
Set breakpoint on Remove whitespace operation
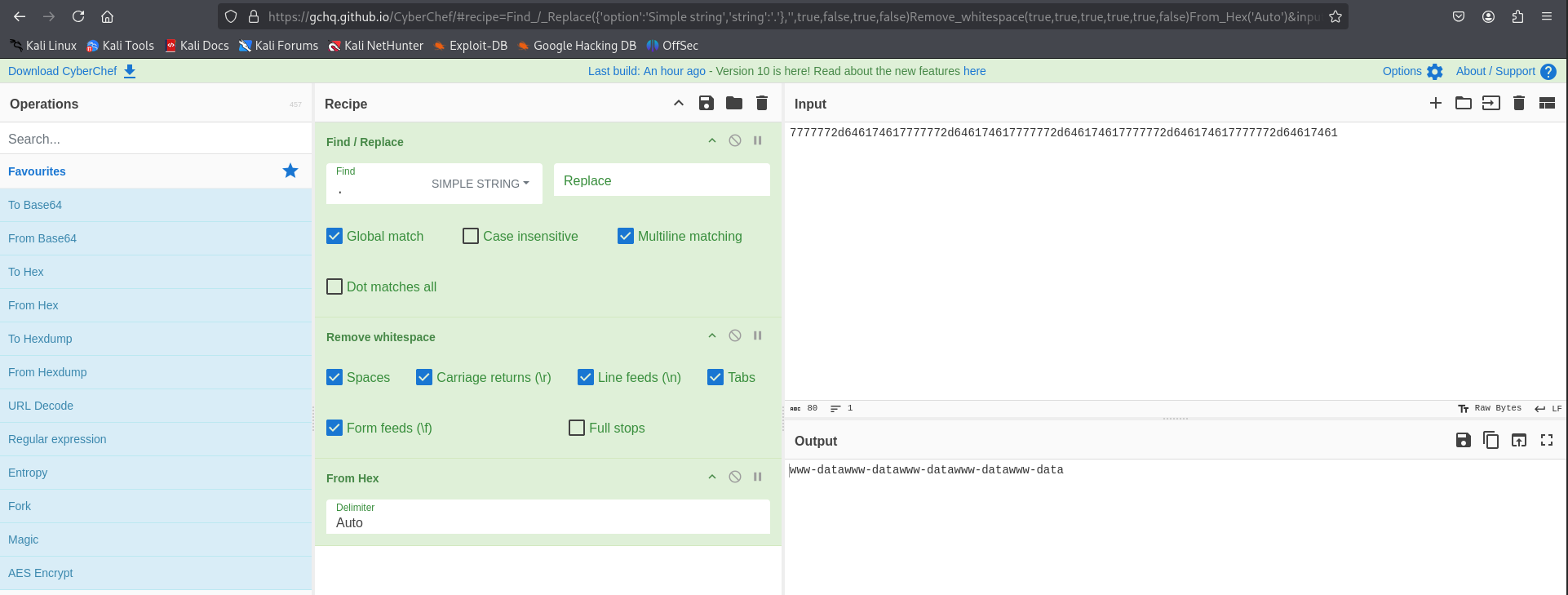tap(757, 335)
